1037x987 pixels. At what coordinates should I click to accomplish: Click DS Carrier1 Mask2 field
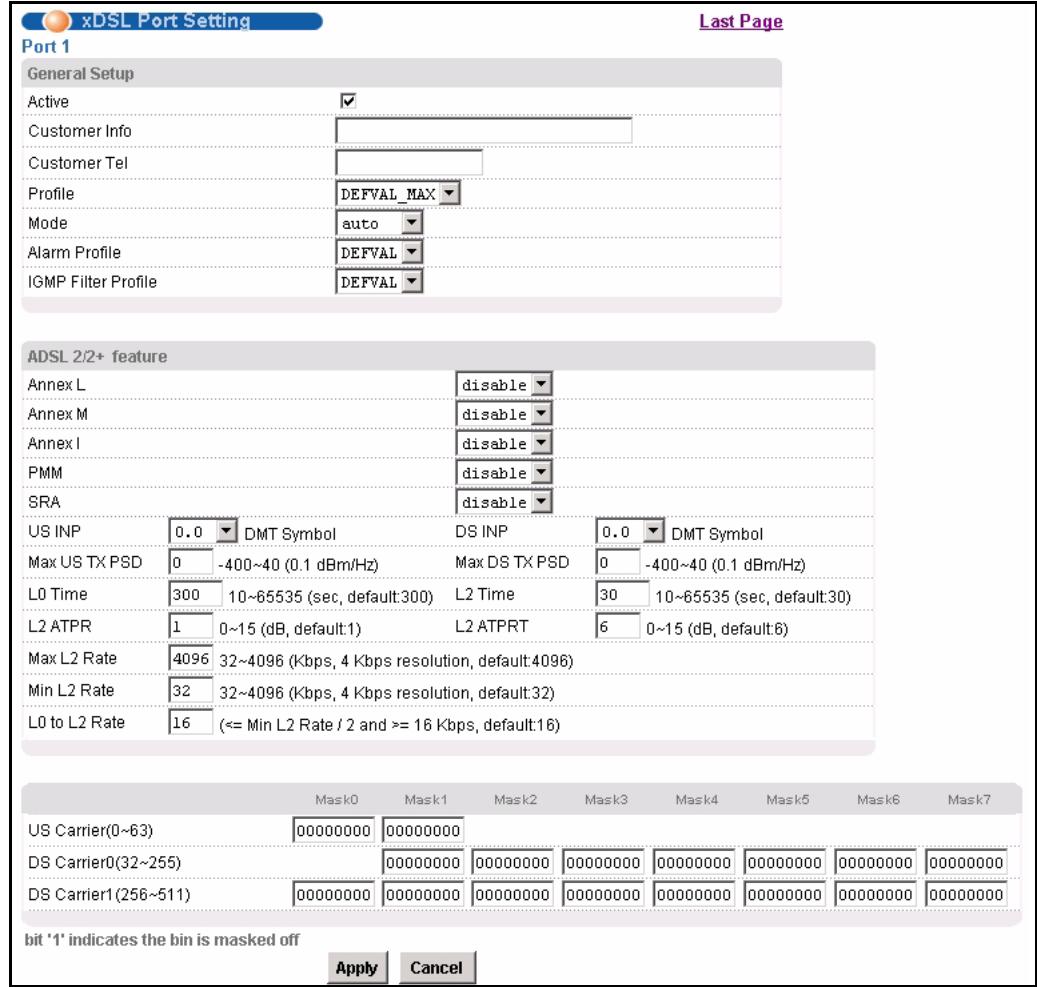[513, 894]
